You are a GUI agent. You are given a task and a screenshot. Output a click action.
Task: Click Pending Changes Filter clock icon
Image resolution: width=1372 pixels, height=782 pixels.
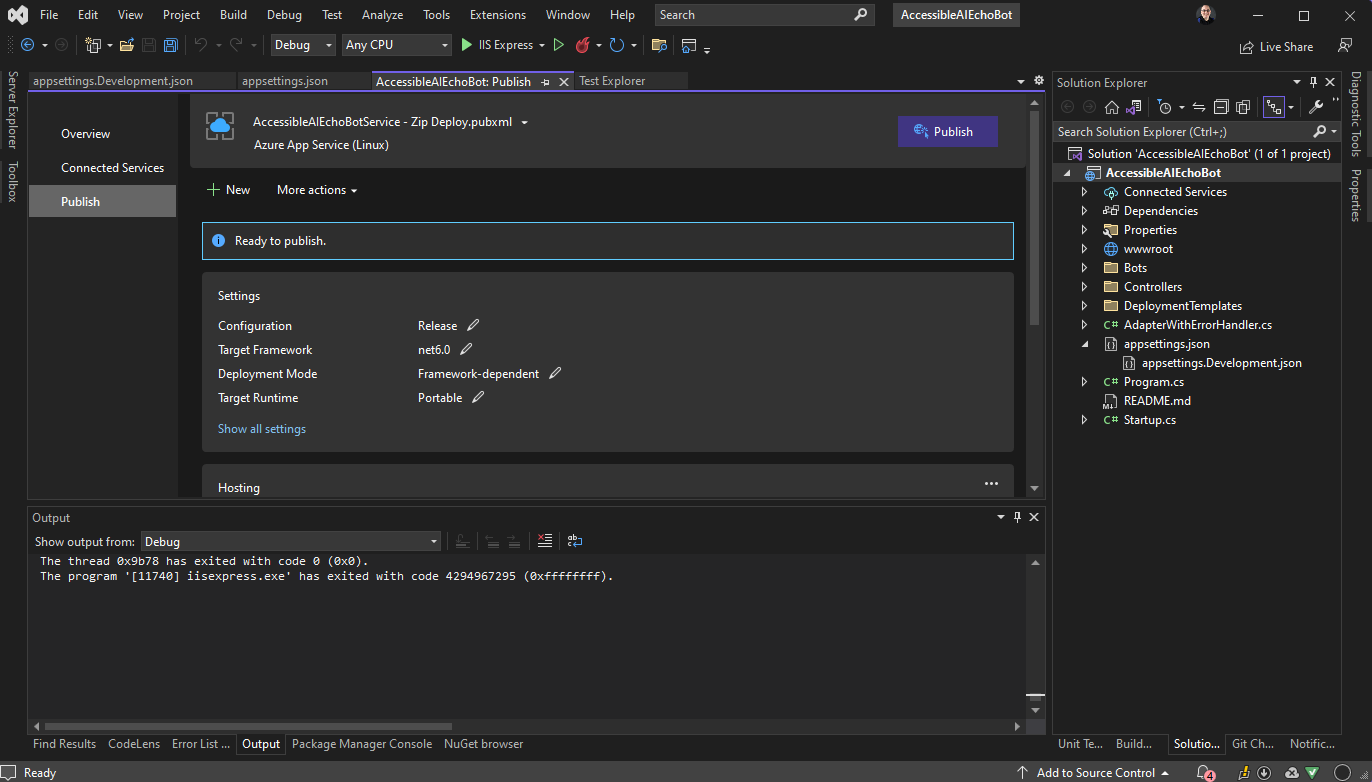coord(1164,107)
